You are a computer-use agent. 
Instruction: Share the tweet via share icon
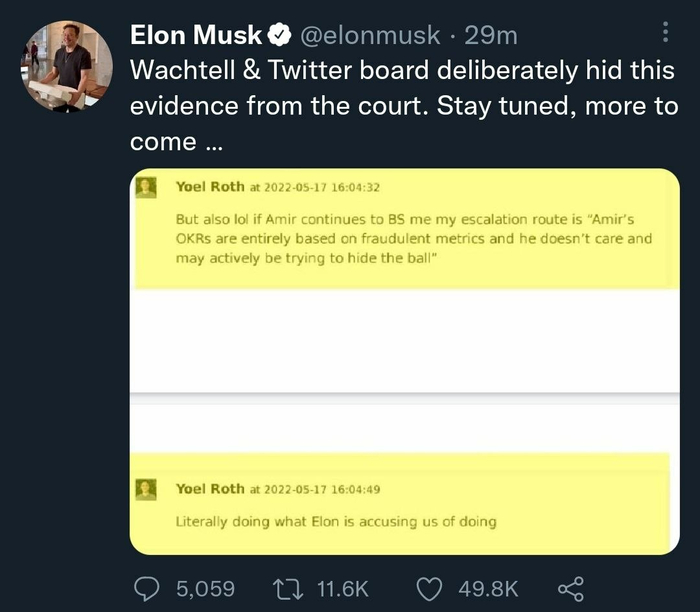point(569,588)
